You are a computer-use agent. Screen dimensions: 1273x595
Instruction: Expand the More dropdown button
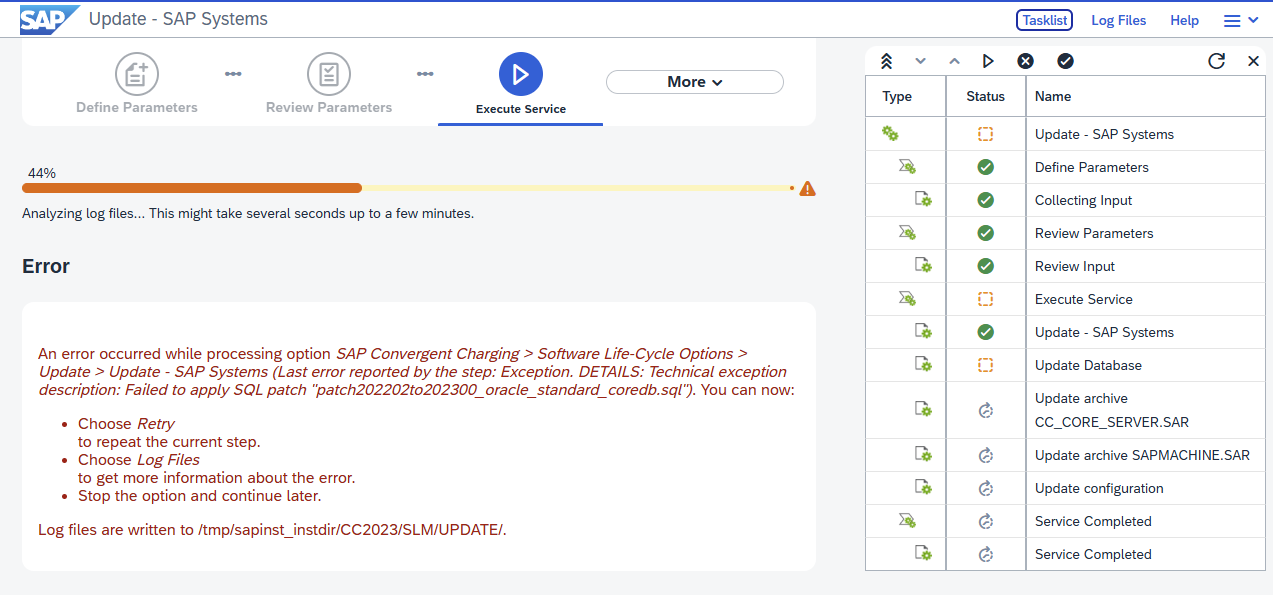695,82
